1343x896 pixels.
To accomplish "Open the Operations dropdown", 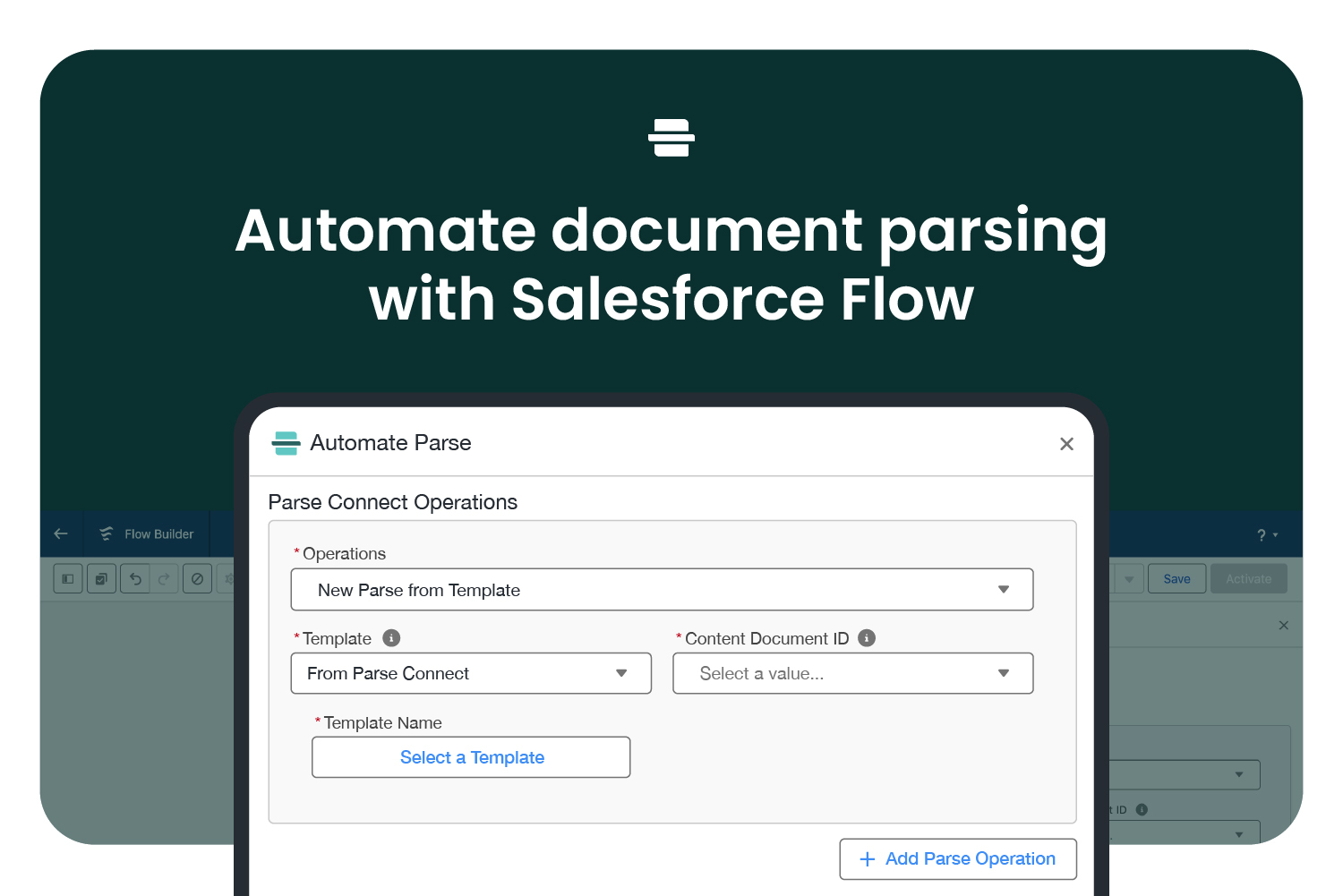I will tap(663, 590).
